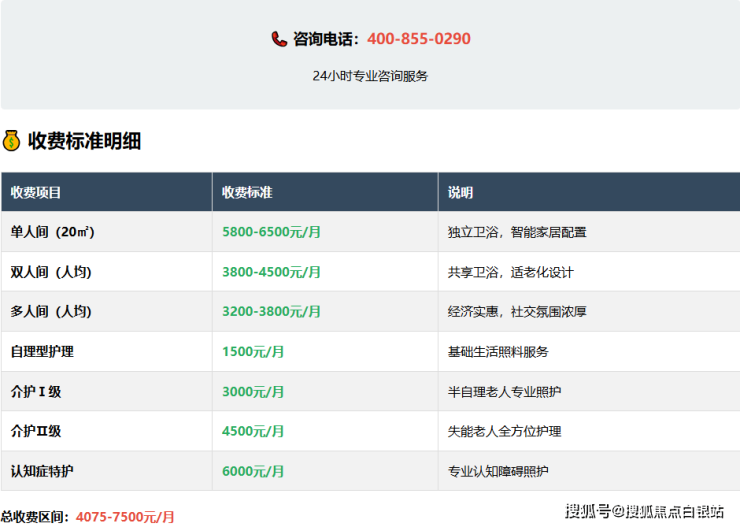
Task: Click the 搜狐号@搜狐焦点白银站 watermark
Action: [x=644, y=512]
